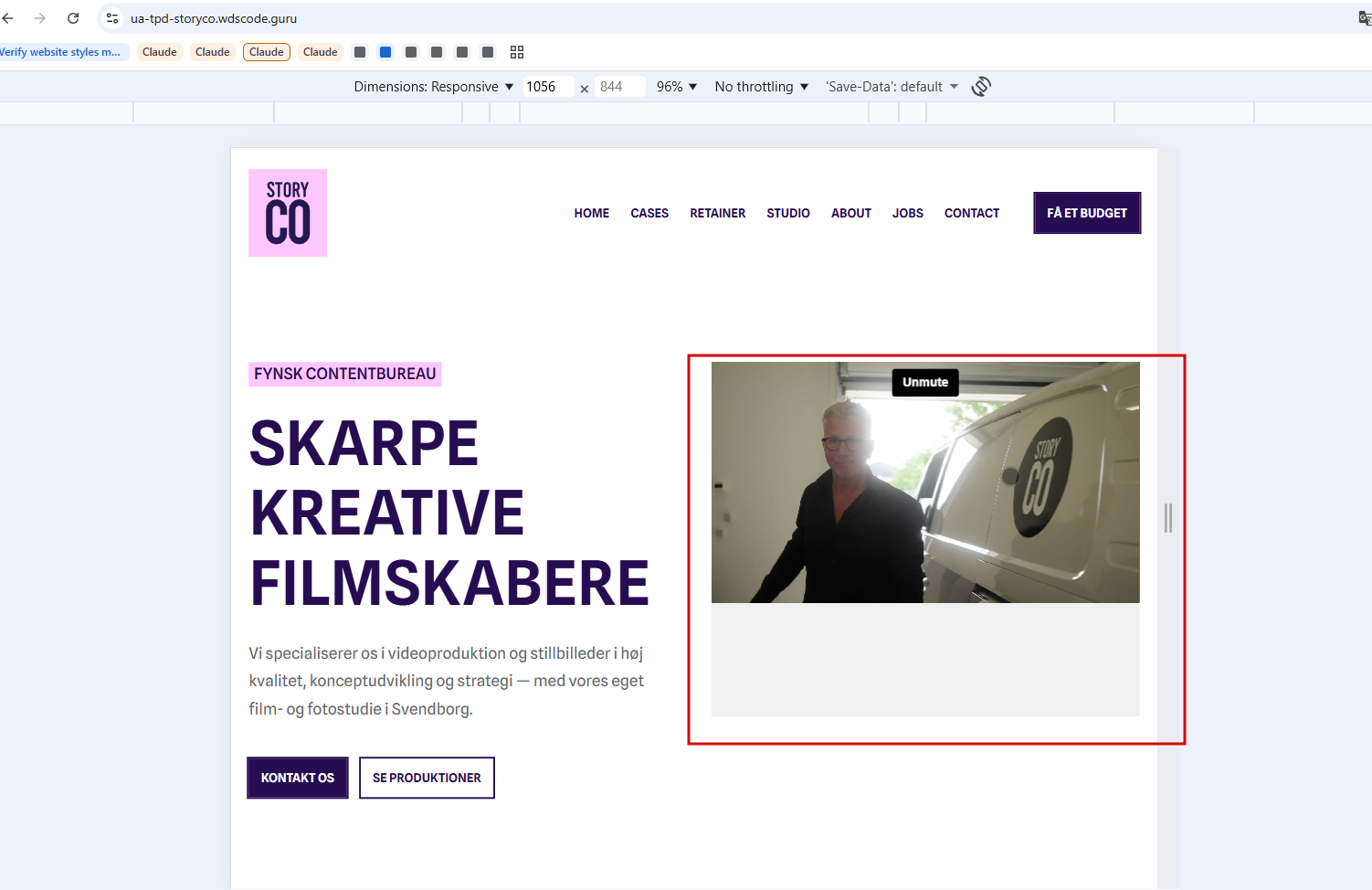Open the STUDIO navigation item

[788, 213]
